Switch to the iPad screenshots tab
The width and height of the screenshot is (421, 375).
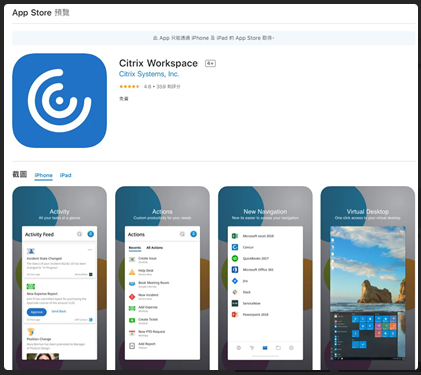point(65,175)
